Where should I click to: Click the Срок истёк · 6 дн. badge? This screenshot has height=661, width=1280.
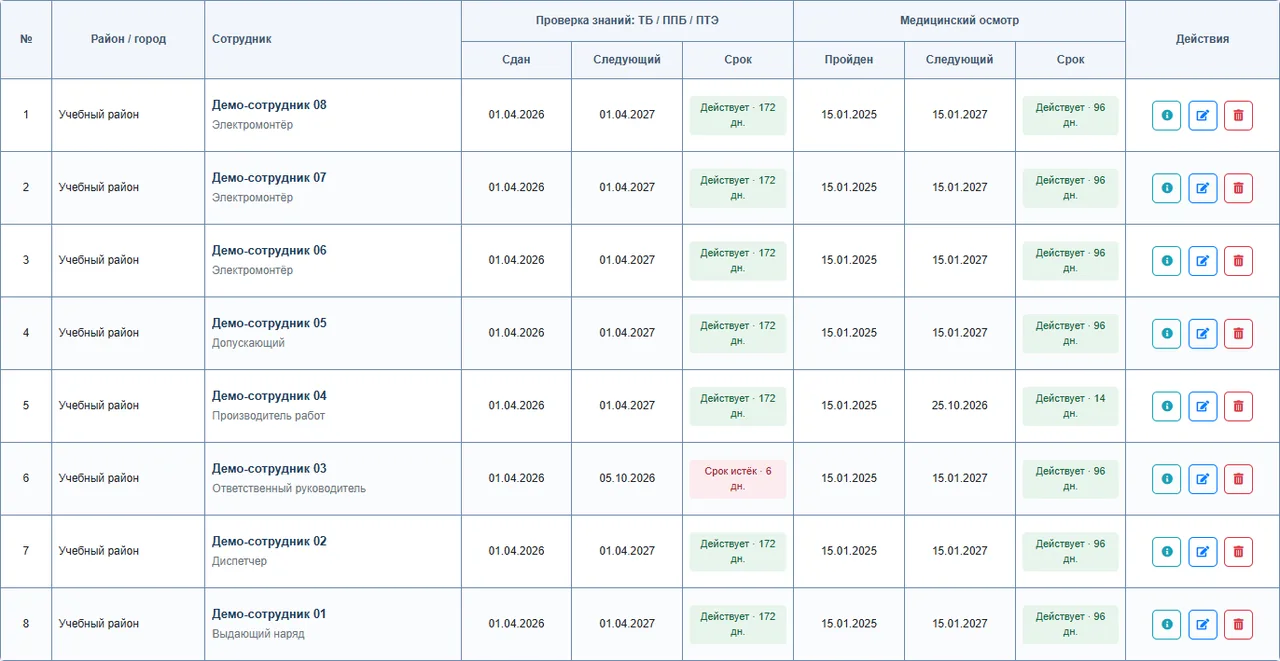click(738, 479)
